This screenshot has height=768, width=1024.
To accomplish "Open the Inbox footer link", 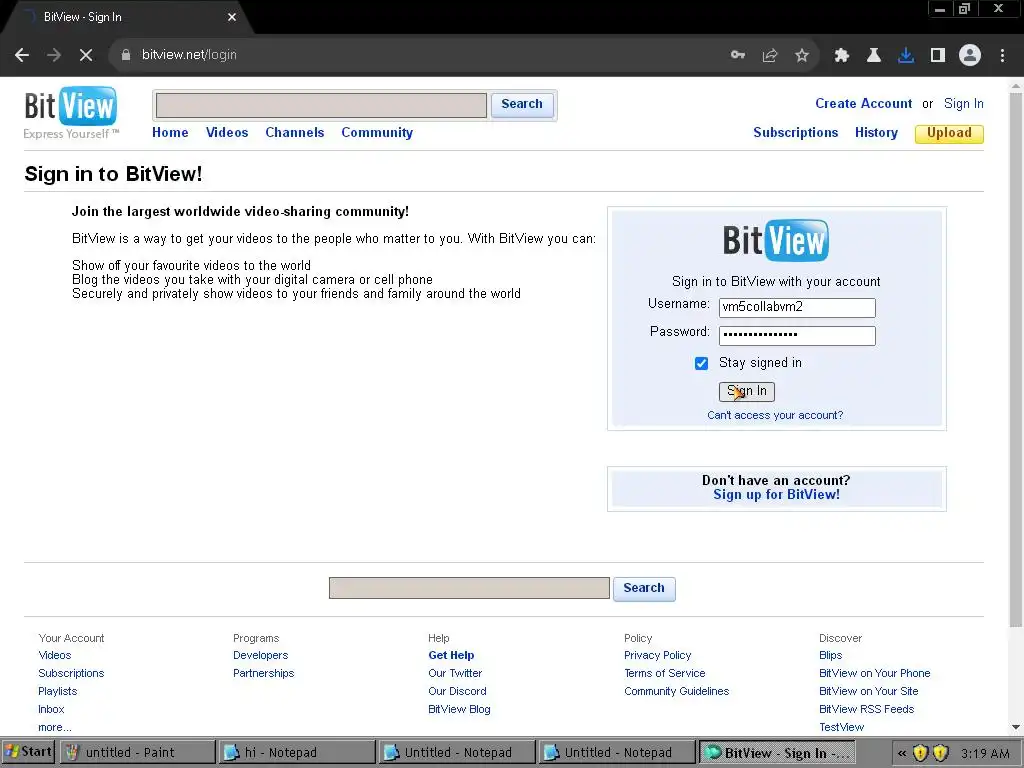I will (x=52, y=709).
